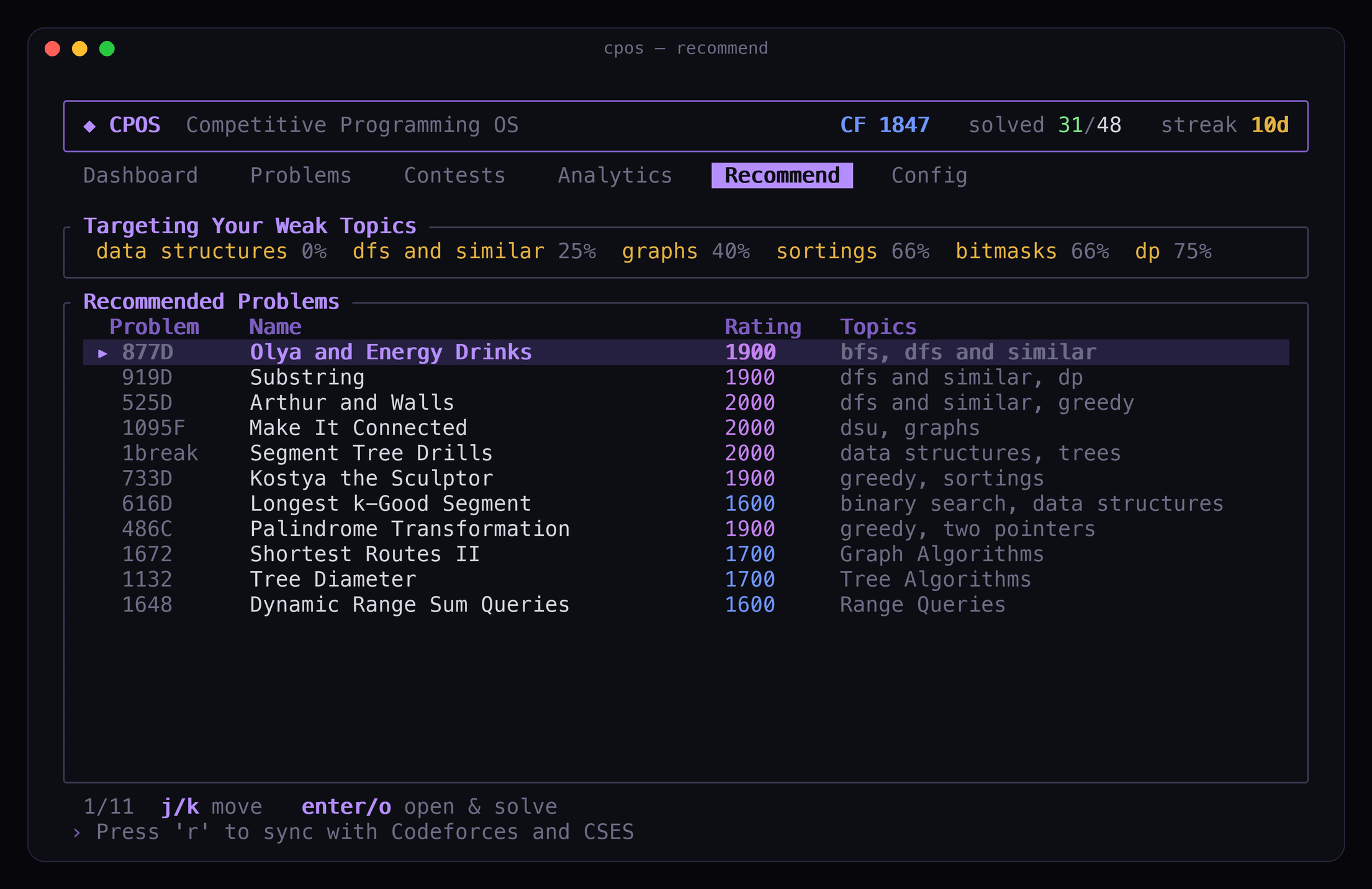
Task: Open the Config tab
Action: tap(929, 176)
